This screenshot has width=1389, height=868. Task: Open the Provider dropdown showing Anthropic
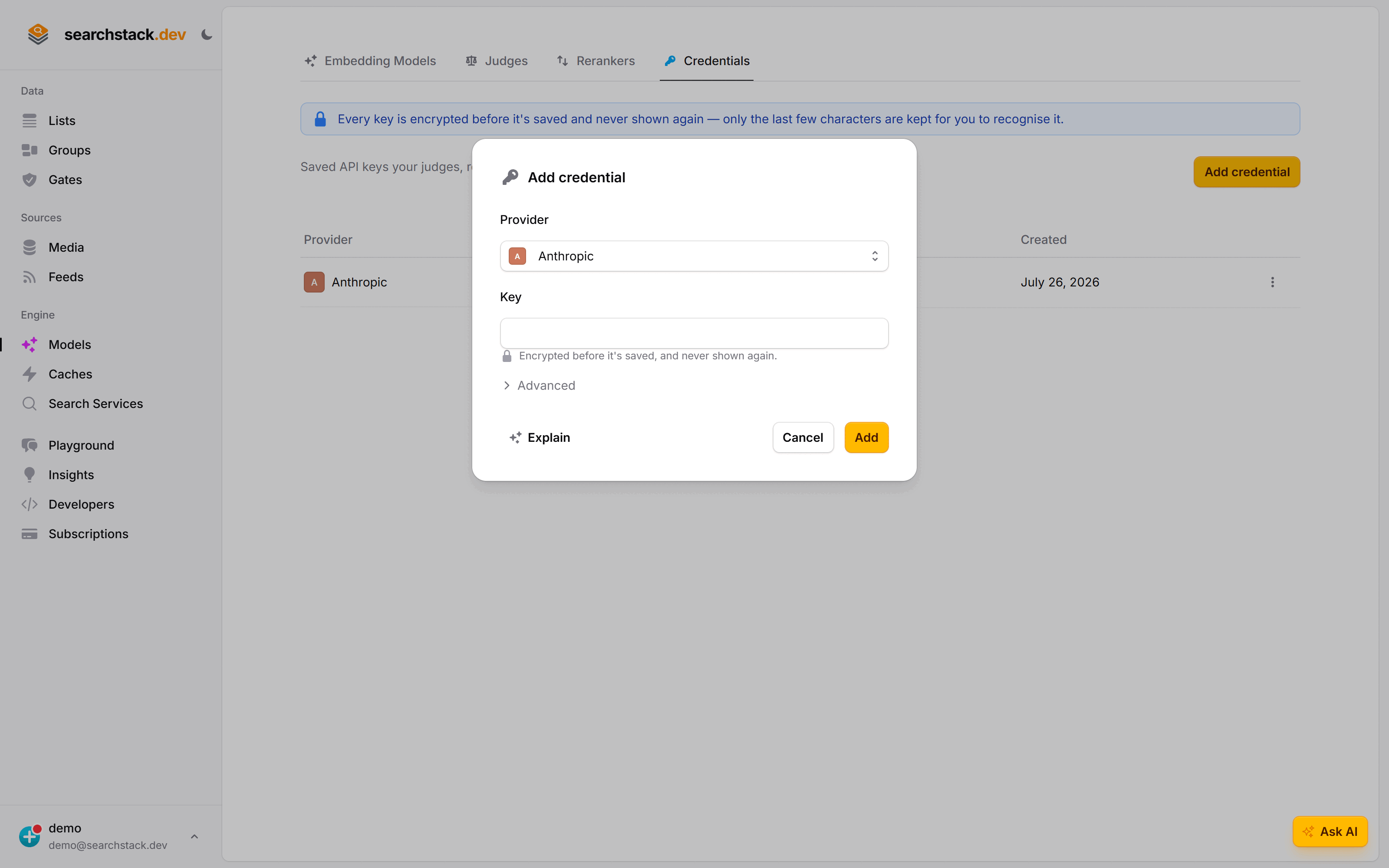point(694,256)
